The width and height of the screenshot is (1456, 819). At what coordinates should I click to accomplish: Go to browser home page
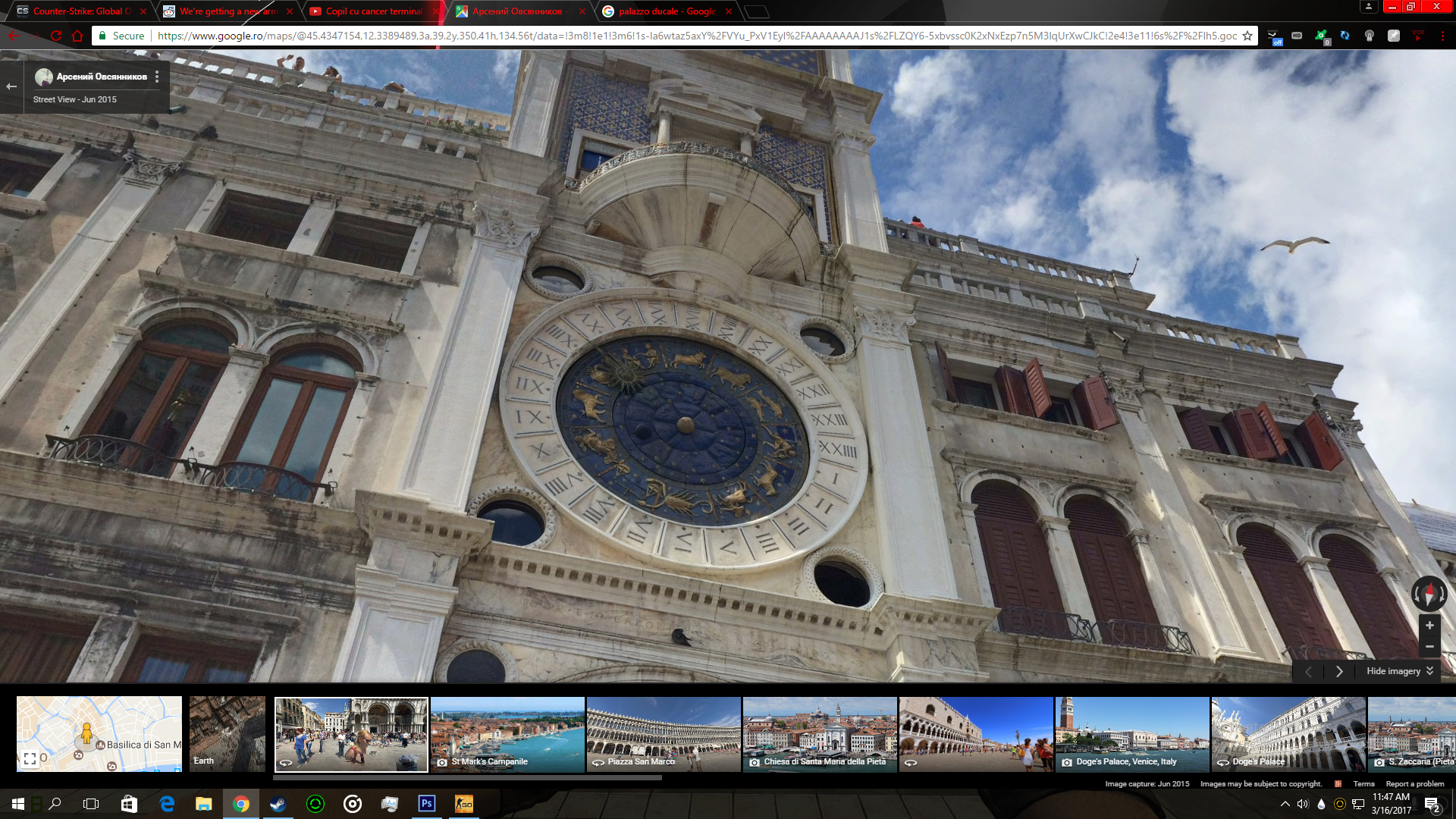click(x=77, y=36)
